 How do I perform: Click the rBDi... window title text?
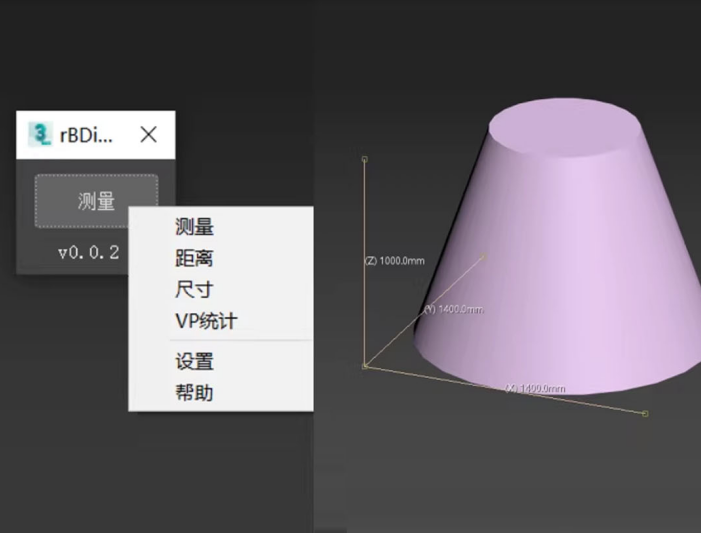(86, 135)
